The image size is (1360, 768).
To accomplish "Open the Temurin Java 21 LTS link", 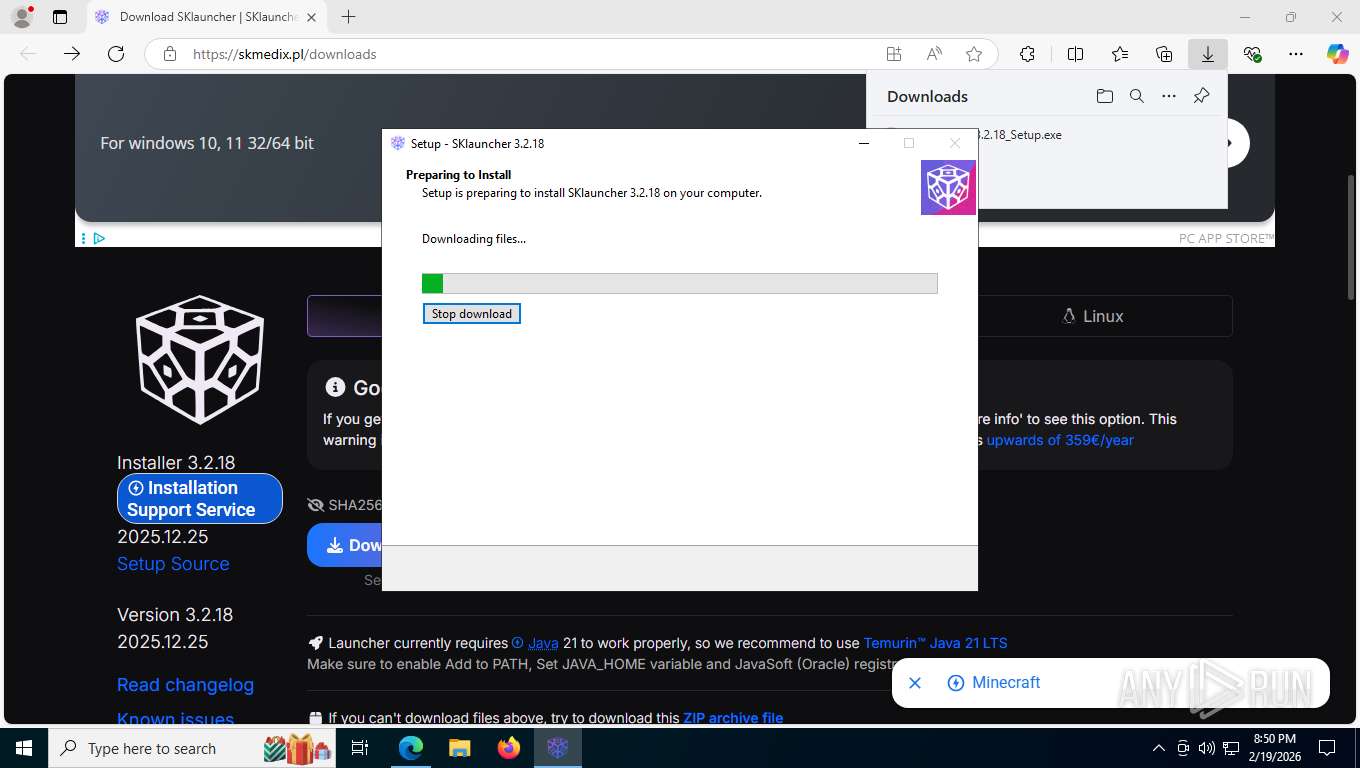I will point(935,643).
